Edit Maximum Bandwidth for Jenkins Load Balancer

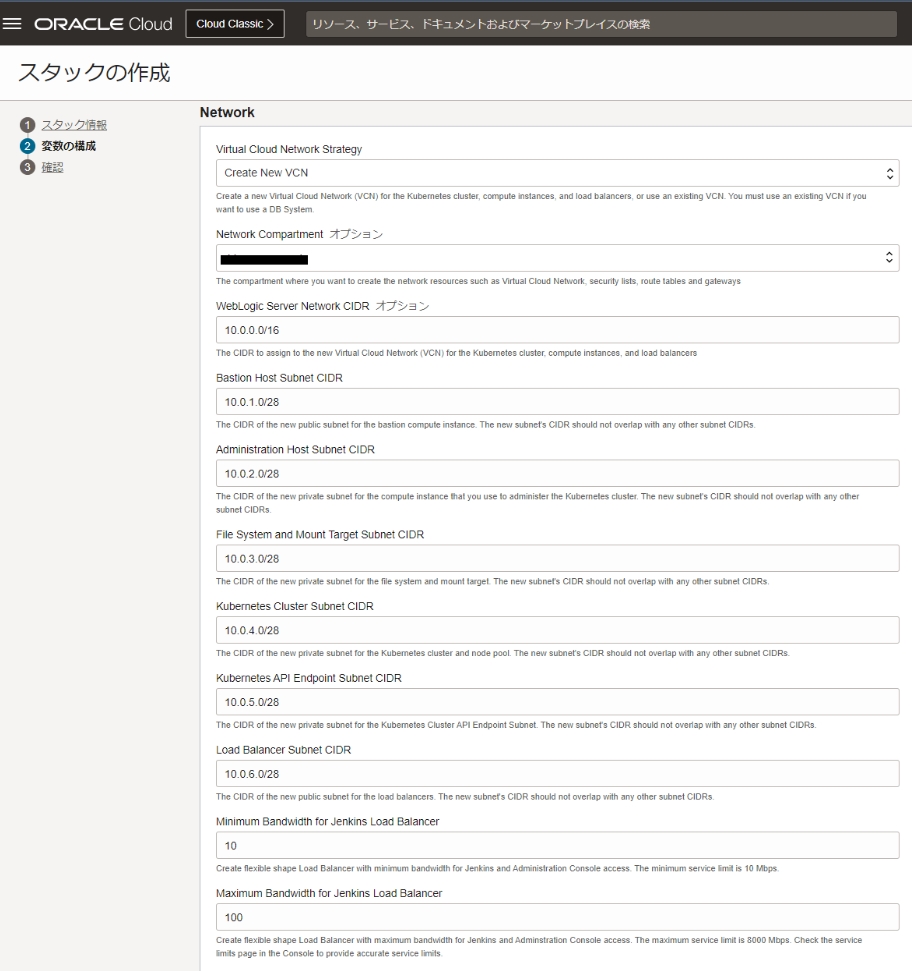pos(557,917)
